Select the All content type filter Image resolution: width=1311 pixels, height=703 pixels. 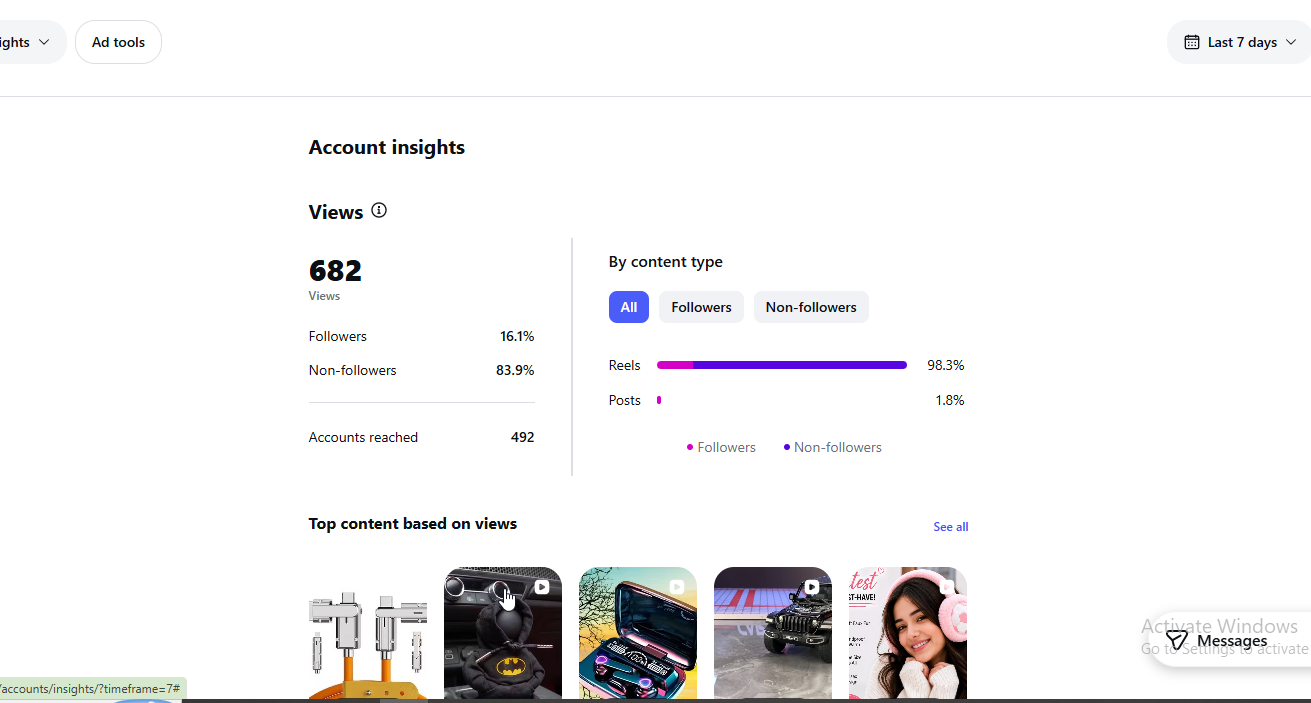point(629,307)
